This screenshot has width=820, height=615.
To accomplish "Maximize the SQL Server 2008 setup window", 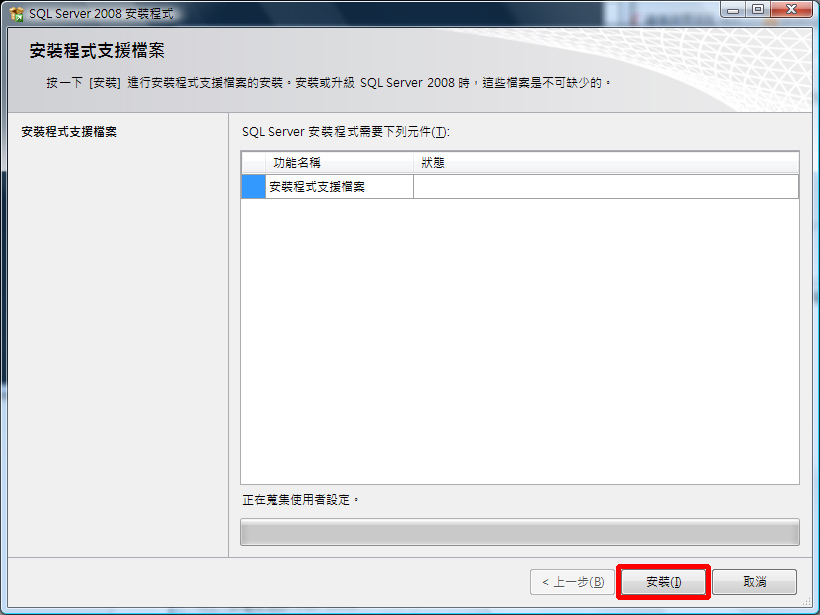I will (757, 10).
